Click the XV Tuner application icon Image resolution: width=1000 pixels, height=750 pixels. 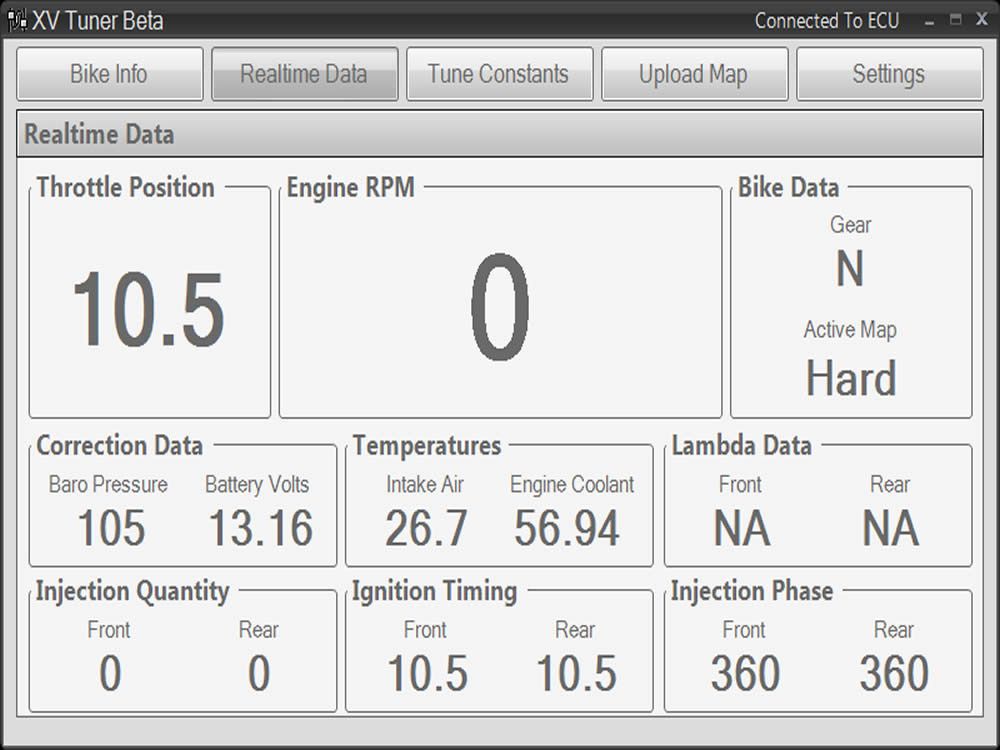18,20
